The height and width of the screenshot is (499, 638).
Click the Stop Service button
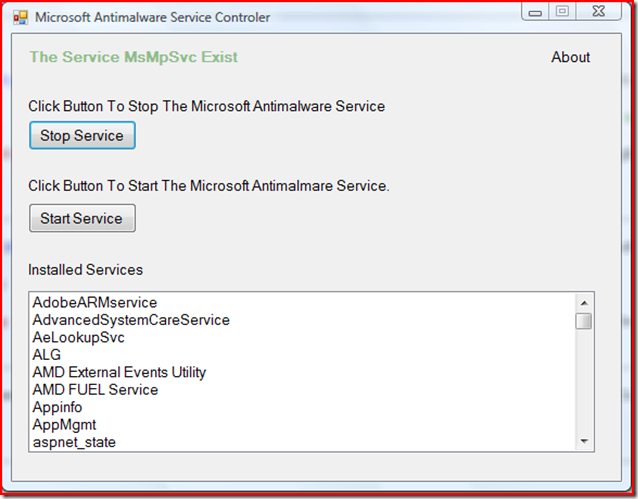click(82, 136)
